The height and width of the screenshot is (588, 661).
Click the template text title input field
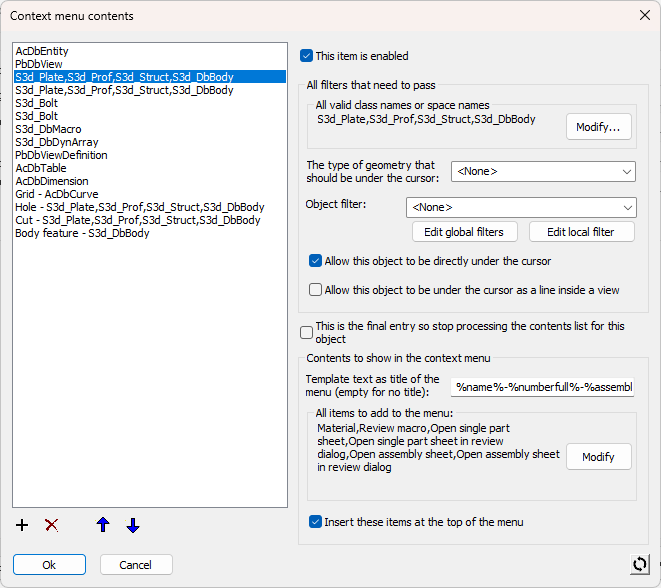[544, 386]
